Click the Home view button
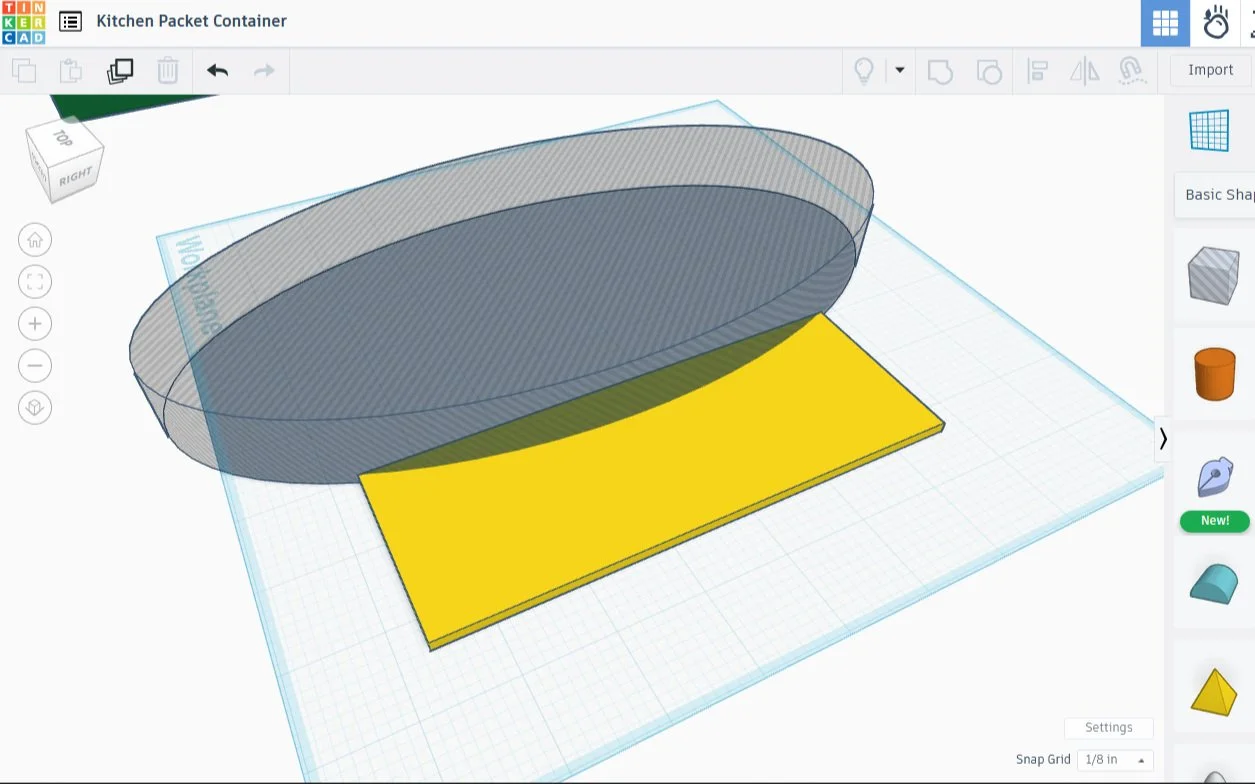 35,240
